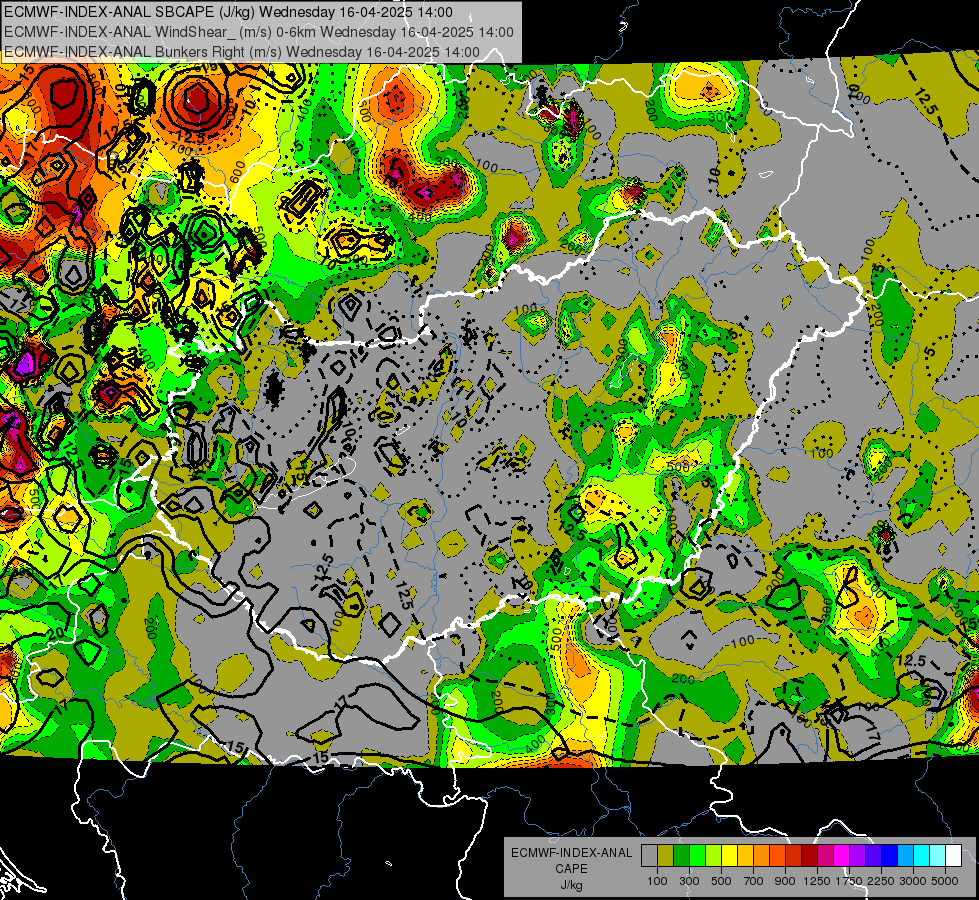
Task: Click the pure blue legend swatch
Action: (x=890, y=855)
